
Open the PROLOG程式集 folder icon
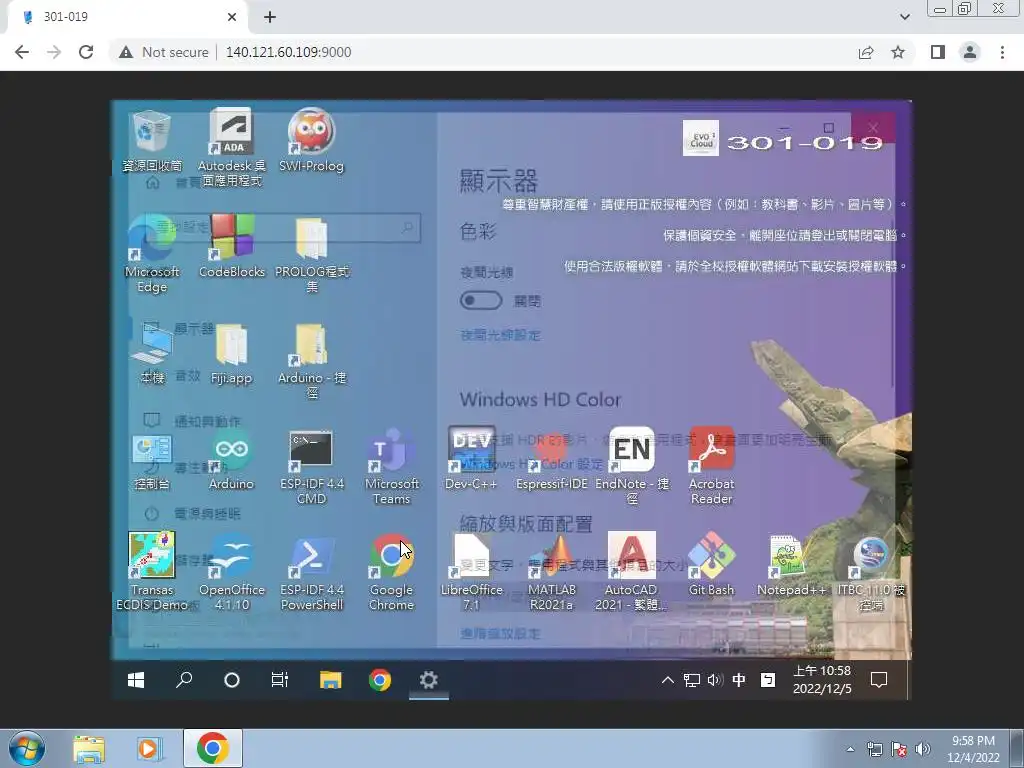(312, 253)
